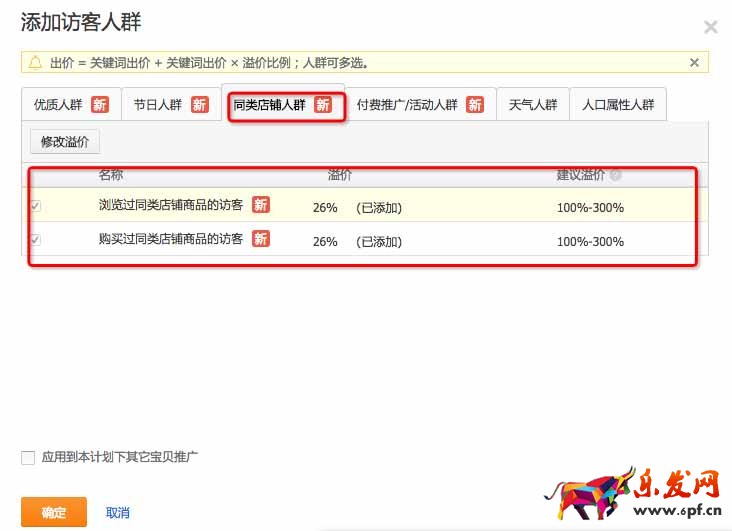Click the bell icon in the notice bar
Image resolution: width=732 pixels, height=531 pixels.
36,63
